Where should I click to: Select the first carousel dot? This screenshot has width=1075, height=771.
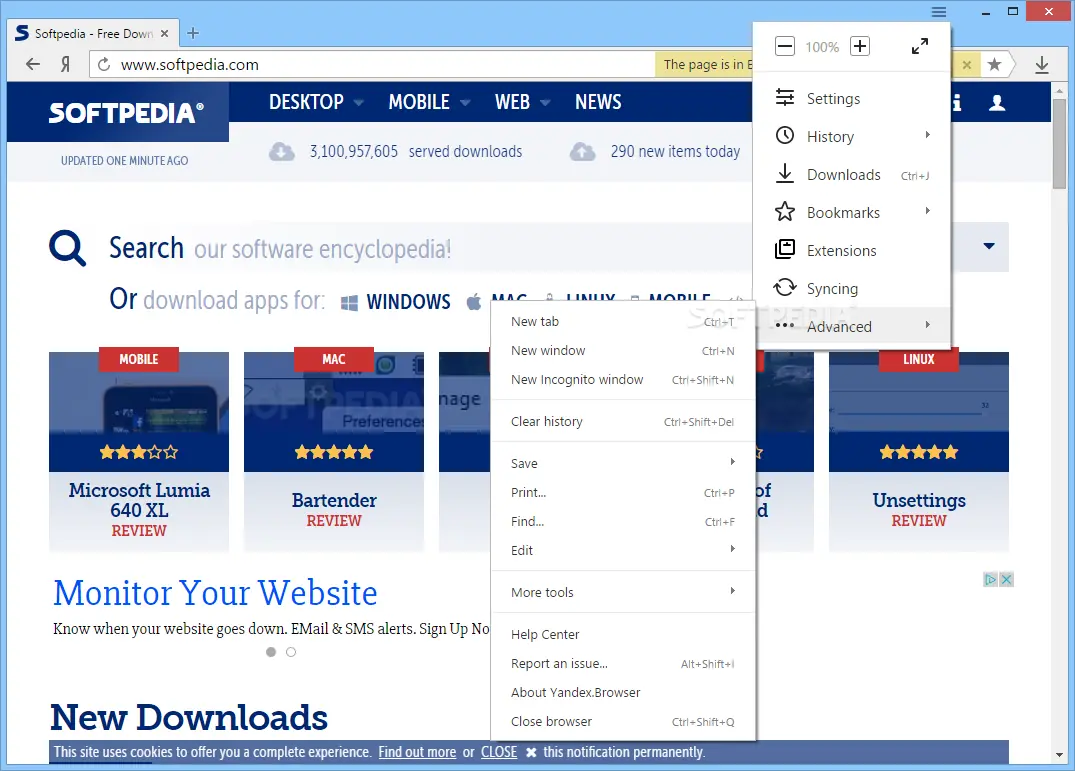271,652
